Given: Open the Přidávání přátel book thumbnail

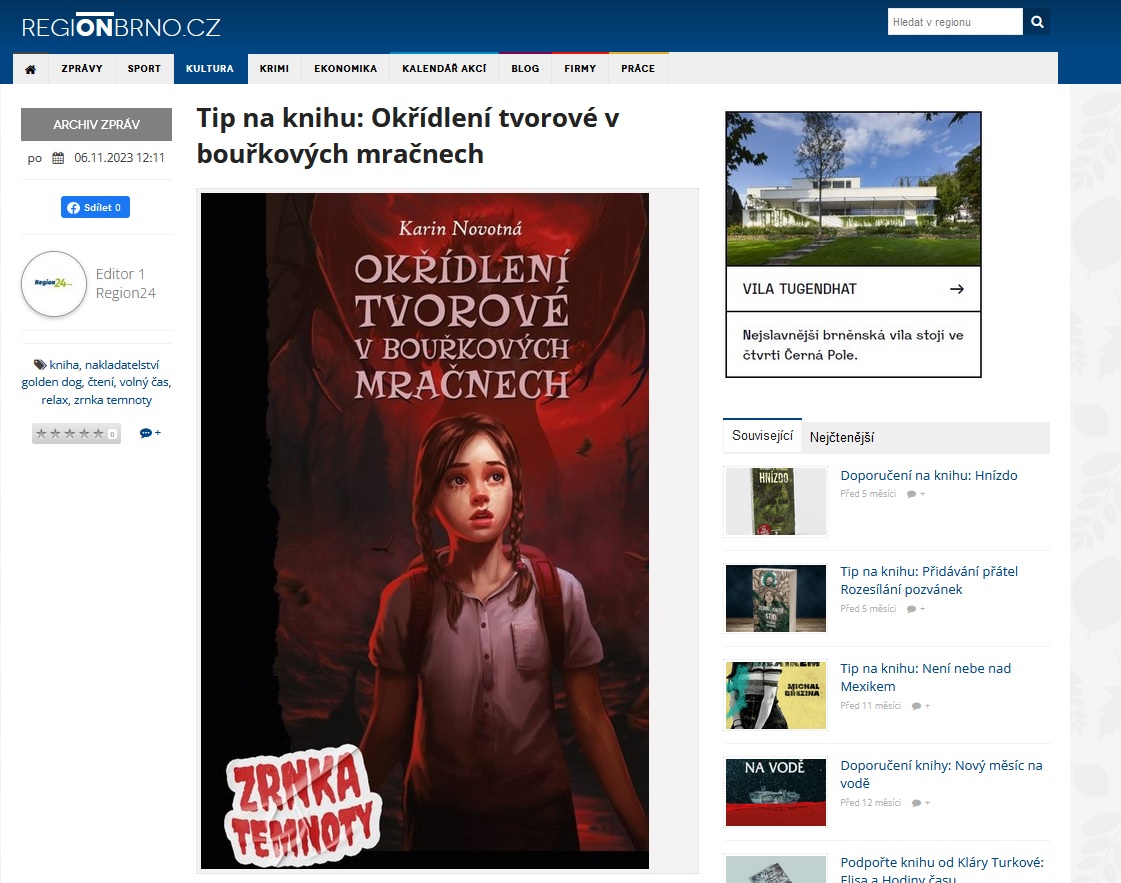Looking at the screenshot, I should click(x=776, y=598).
